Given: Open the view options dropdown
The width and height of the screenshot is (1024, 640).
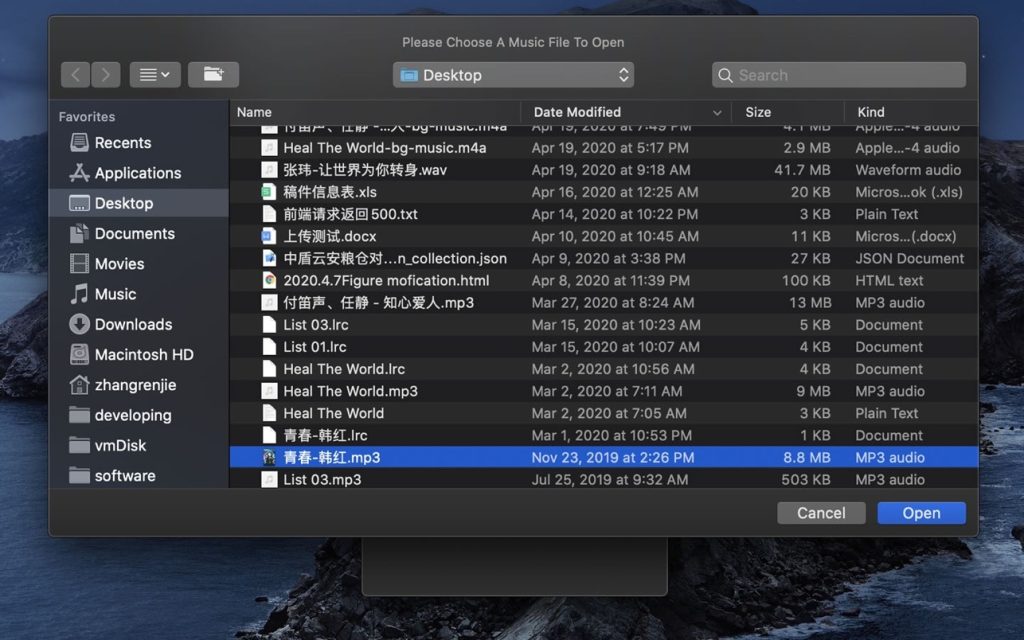Looking at the screenshot, I should pos(154,75).
